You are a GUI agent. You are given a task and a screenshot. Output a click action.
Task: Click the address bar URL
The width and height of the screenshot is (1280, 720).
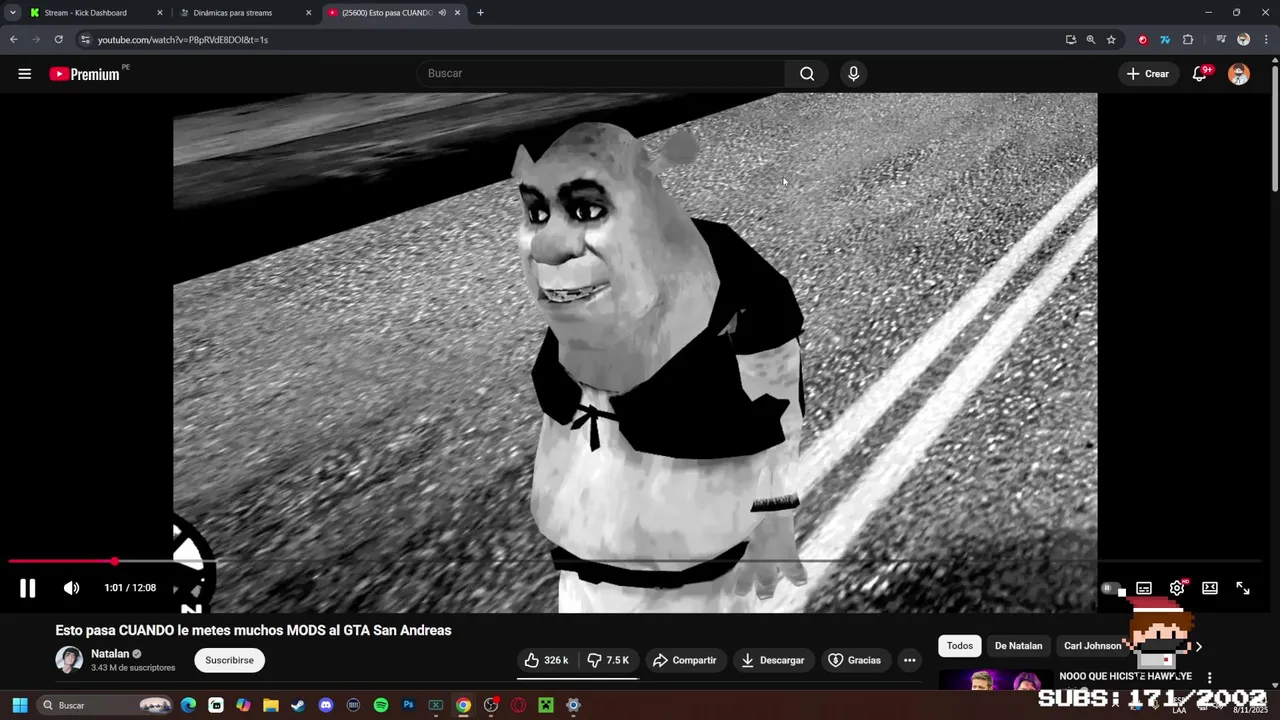[x=183, y=40]
